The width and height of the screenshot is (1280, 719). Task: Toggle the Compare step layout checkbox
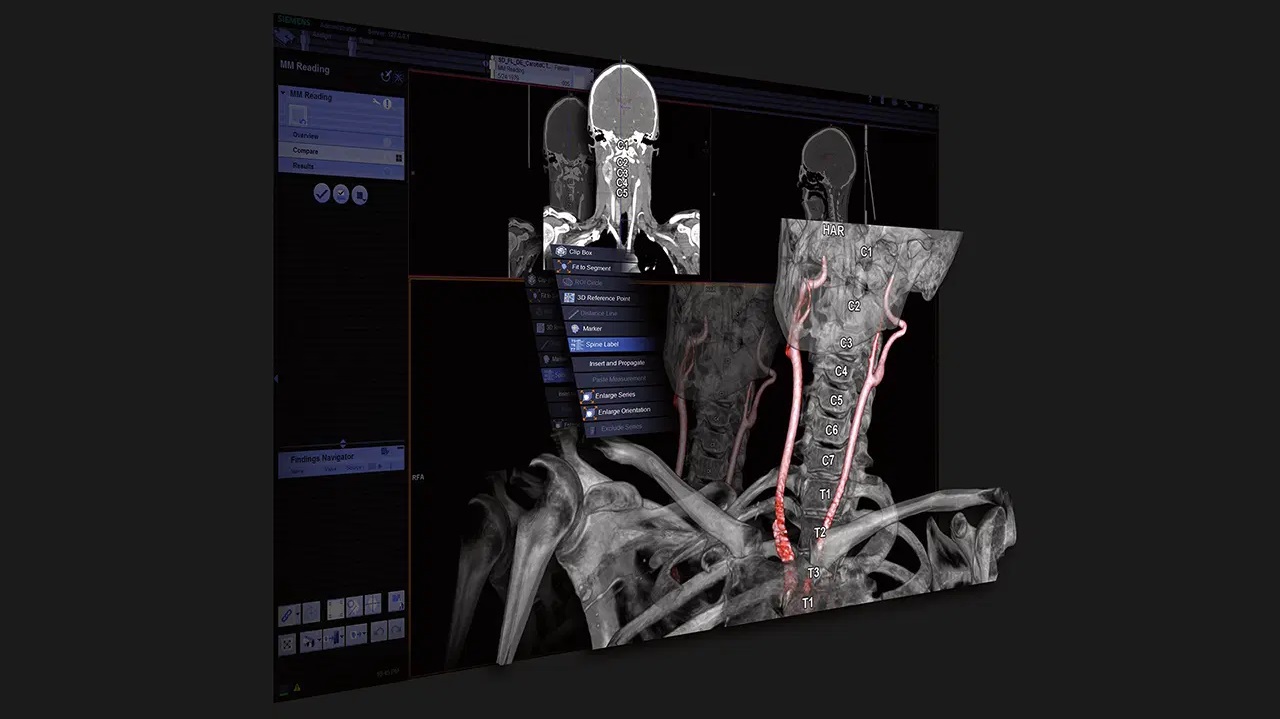[397, 157]
